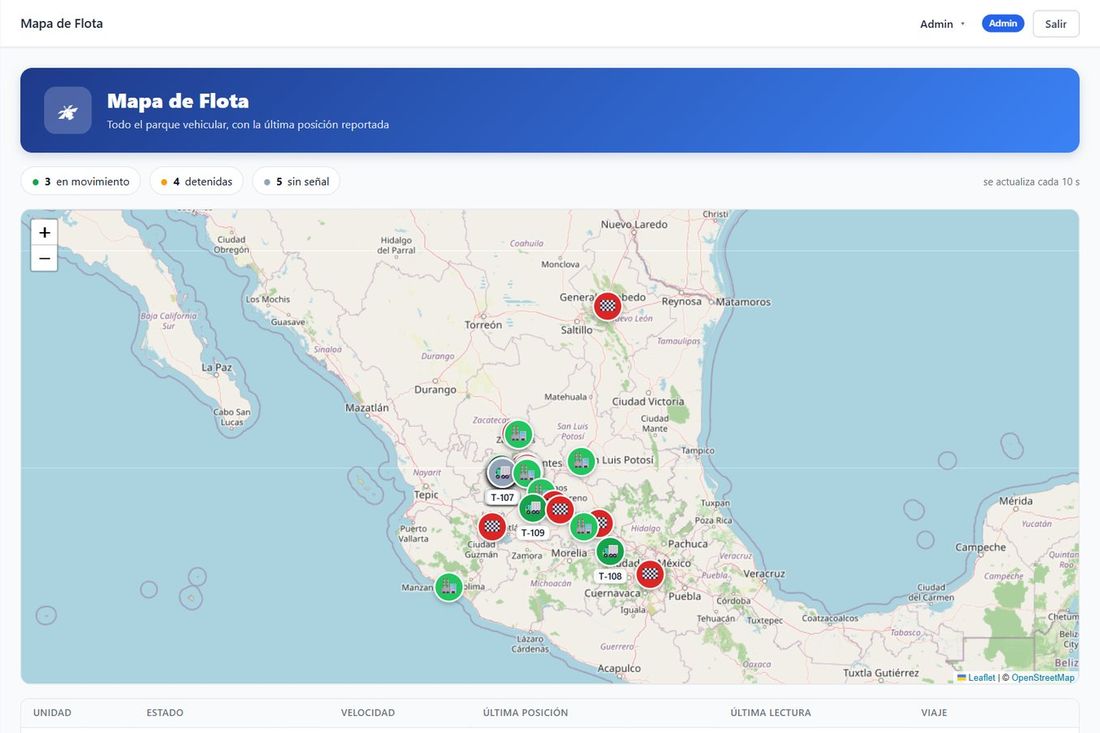Click the T-107 map label
Image resolution: width=1100 pixels, height=733 pixels.
502,497
